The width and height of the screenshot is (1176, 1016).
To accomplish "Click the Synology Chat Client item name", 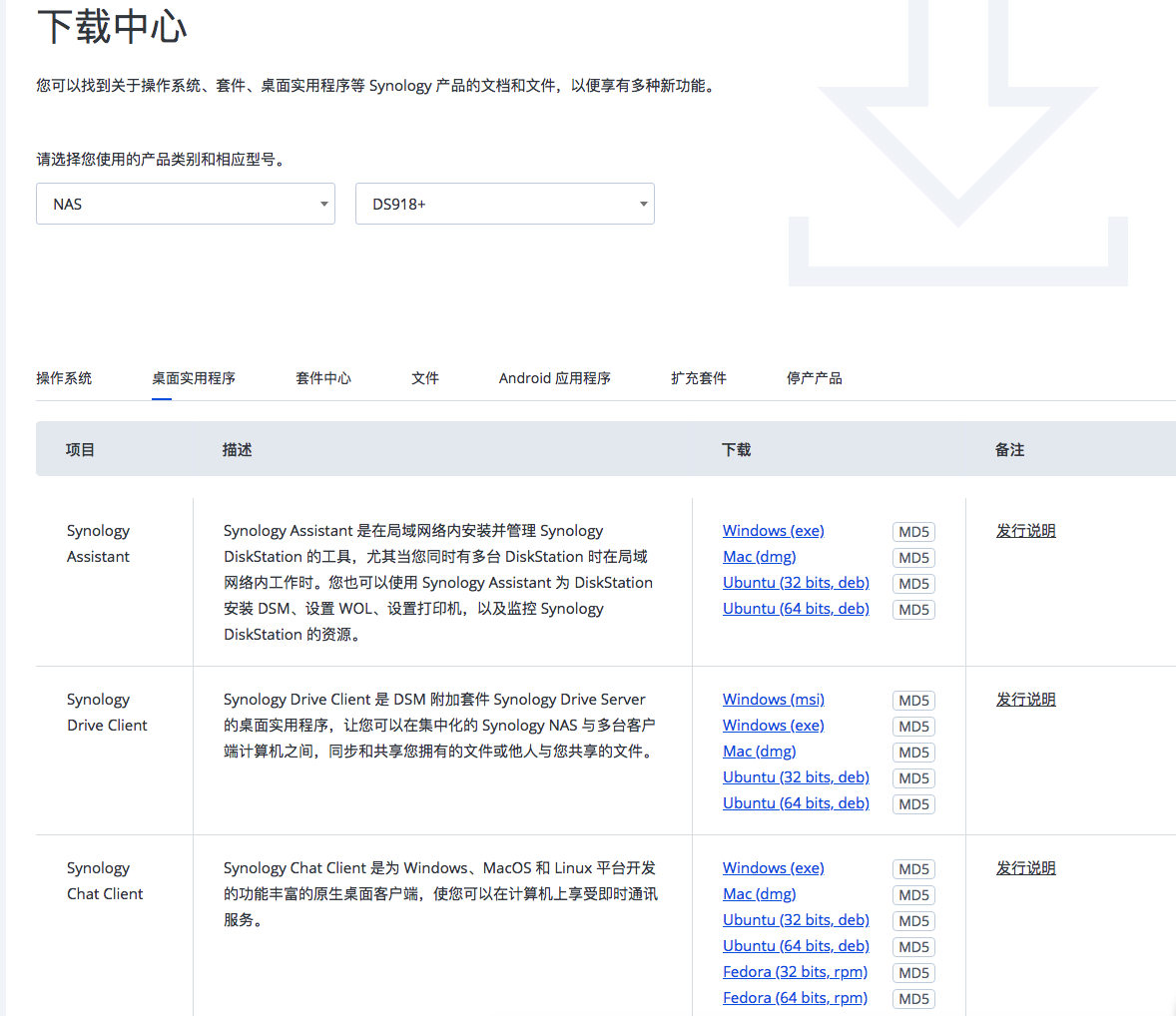I will [104, 881].
